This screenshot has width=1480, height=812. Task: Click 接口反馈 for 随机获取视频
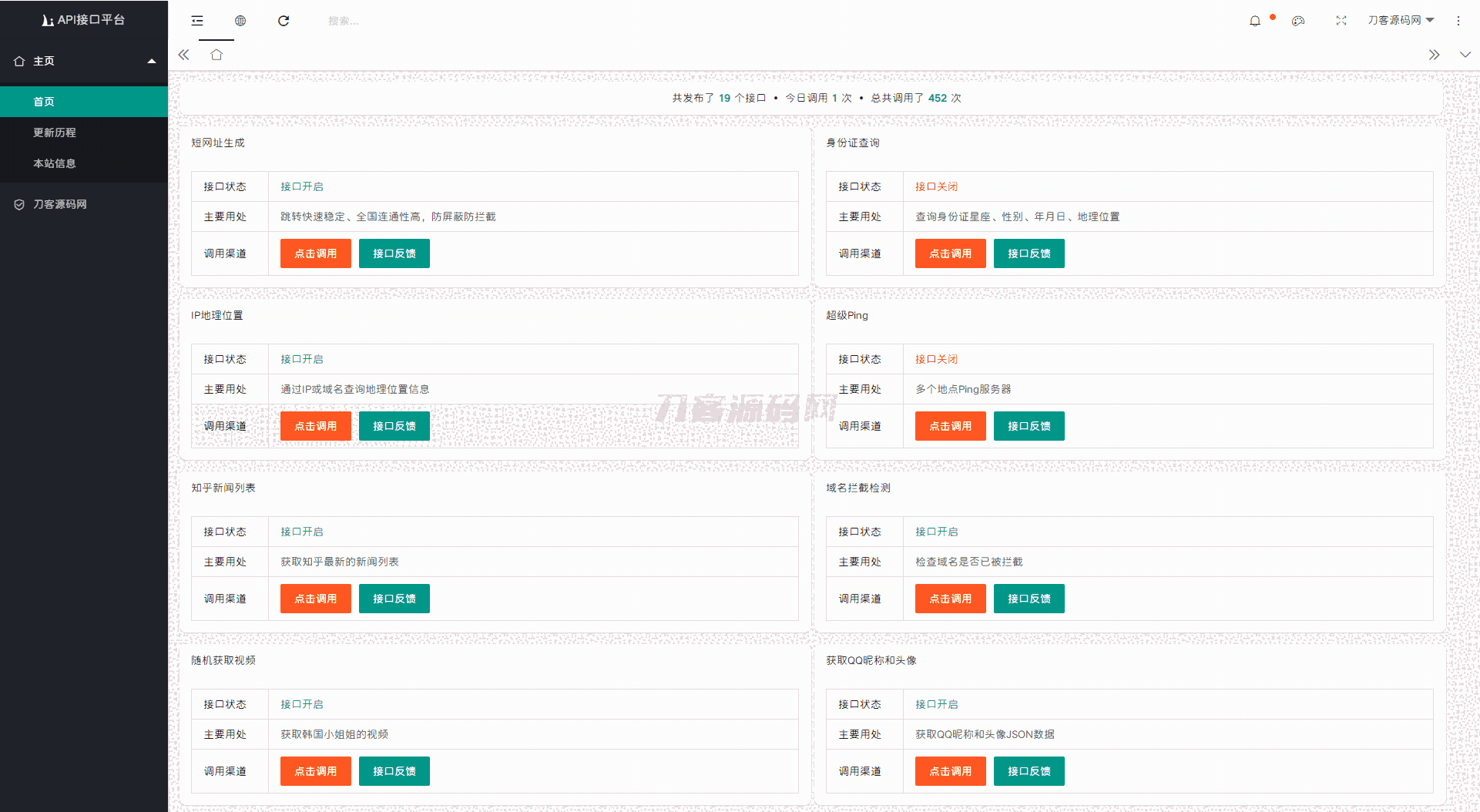[x=394, y=771]
